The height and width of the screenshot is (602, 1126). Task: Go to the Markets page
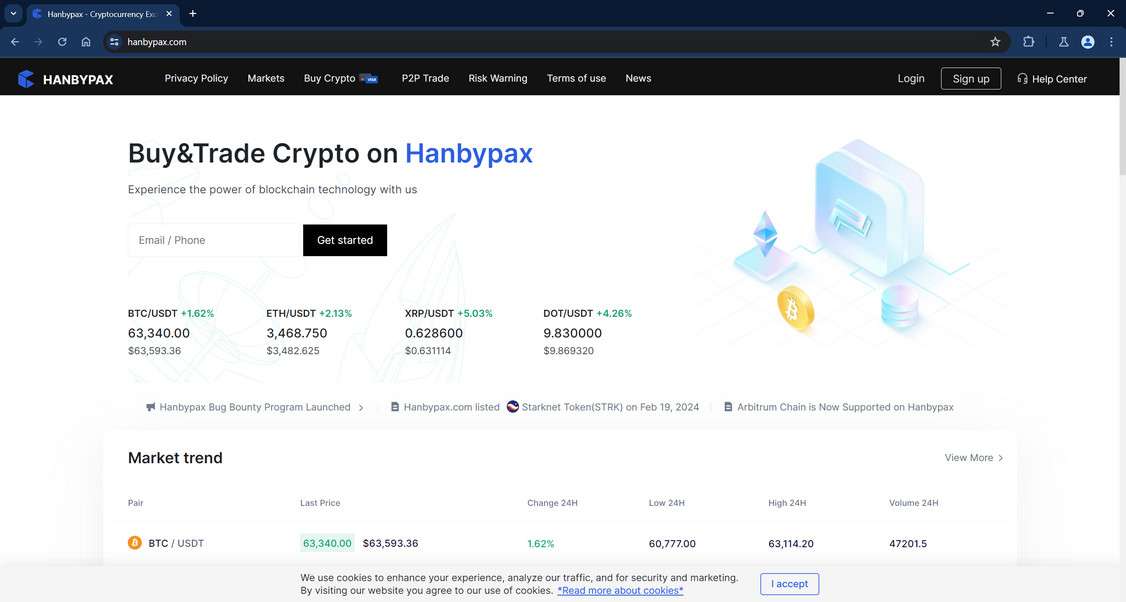coord(266,78)
